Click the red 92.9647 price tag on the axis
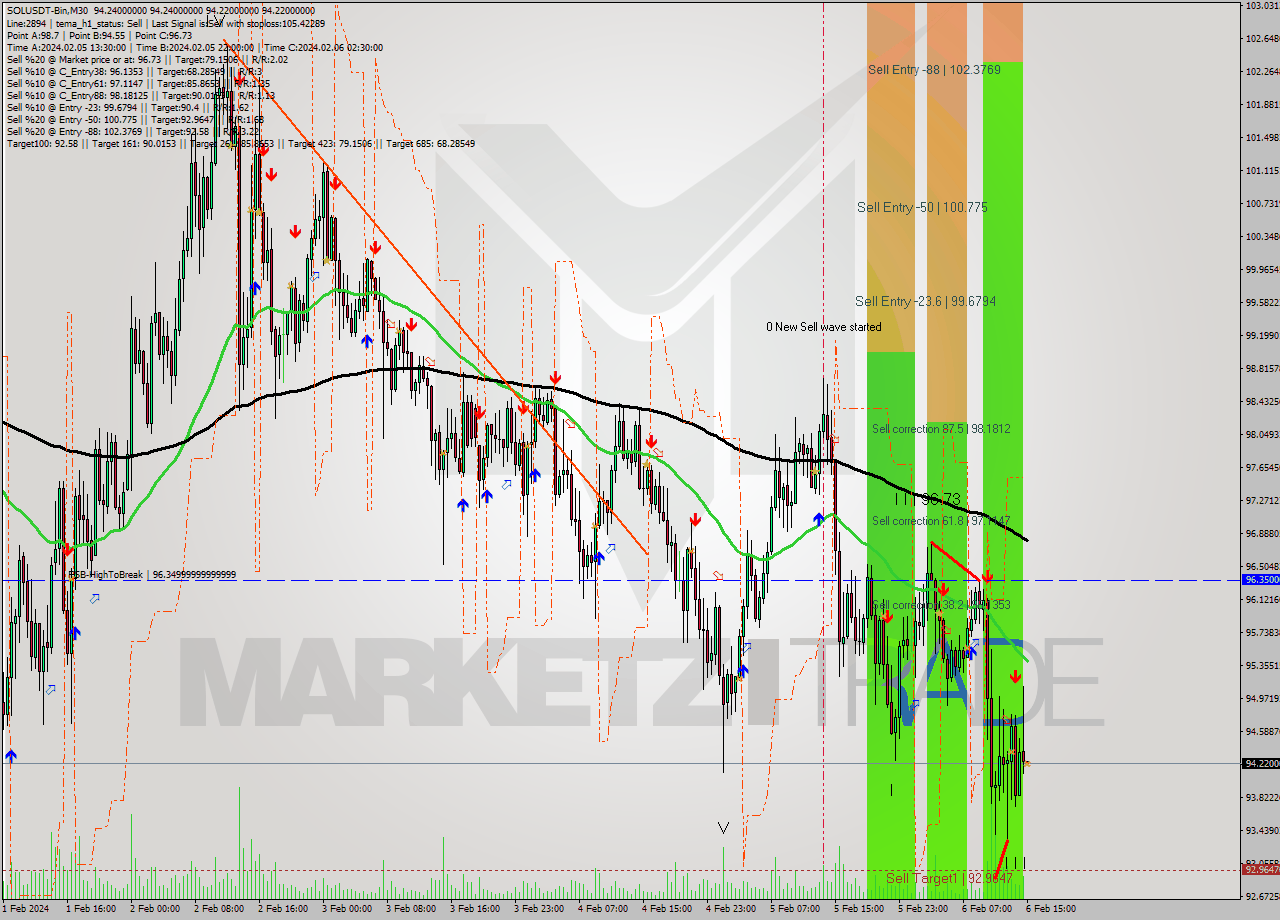The height and width of the screenshot is (920, 1280). (x=1260, y=869)
